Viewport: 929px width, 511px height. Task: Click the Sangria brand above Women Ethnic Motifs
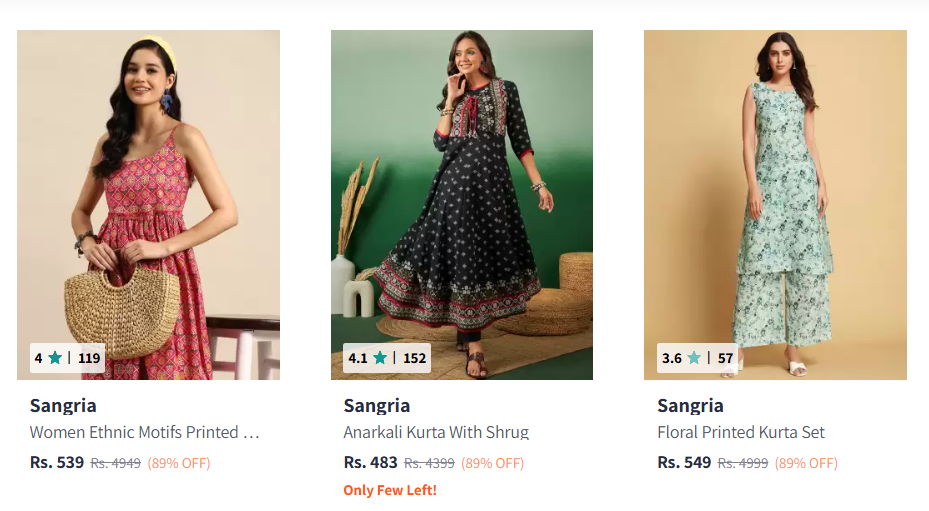[63, 406]
